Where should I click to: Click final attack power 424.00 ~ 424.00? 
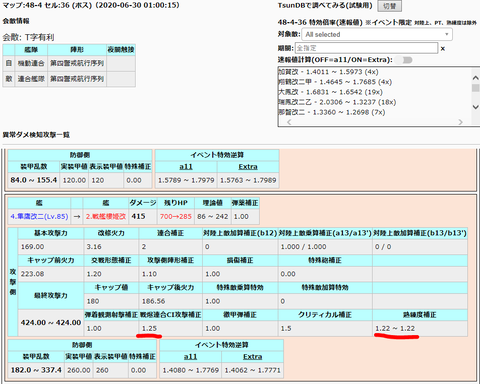coord(51,322)
